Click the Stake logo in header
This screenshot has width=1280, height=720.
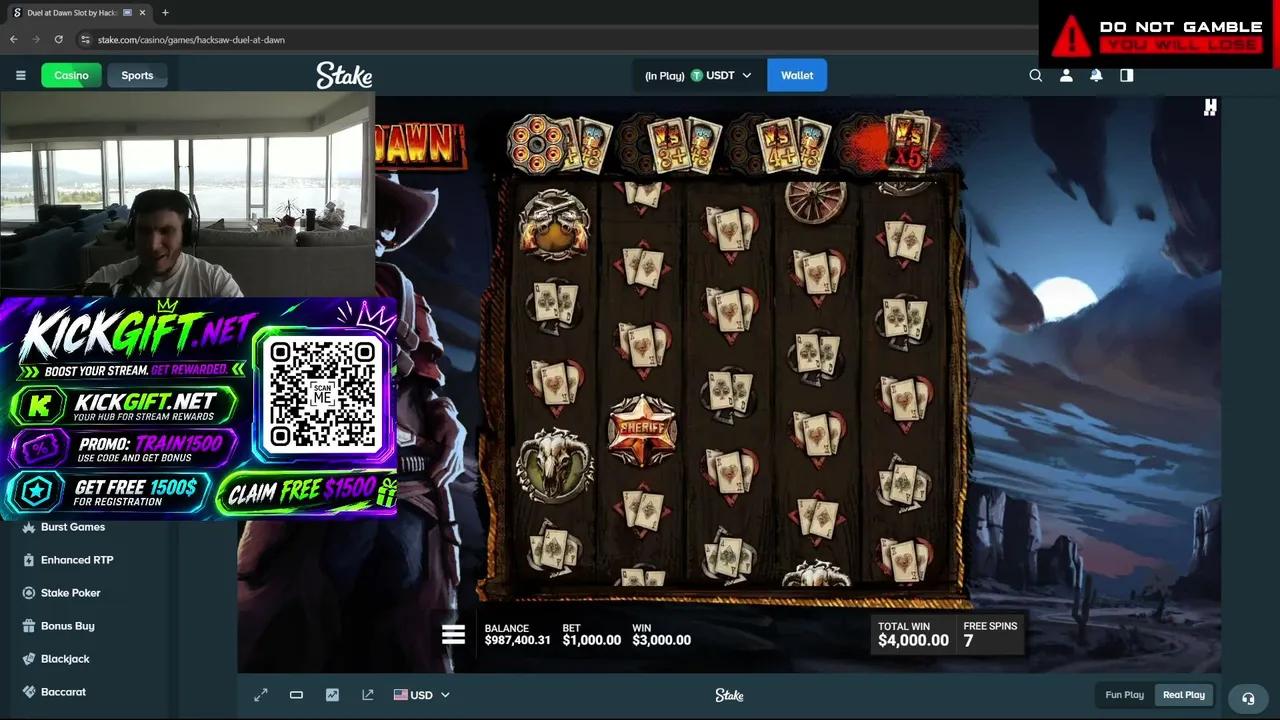(x=344, y=75)
